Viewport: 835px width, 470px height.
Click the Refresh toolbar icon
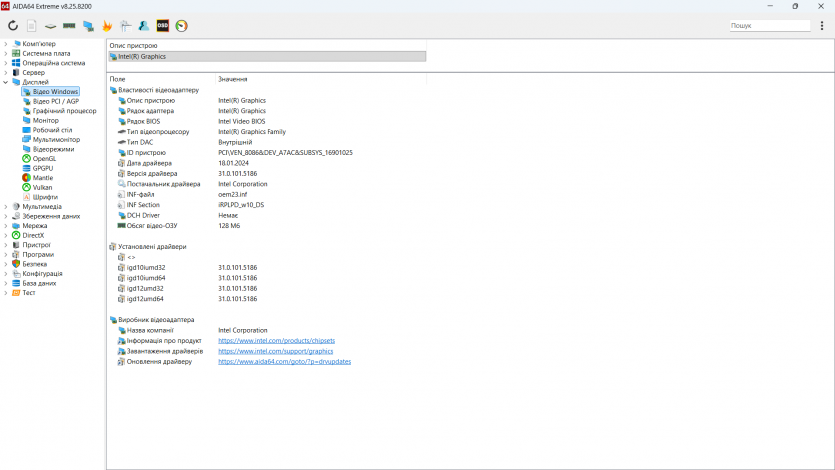coord(13,26)
